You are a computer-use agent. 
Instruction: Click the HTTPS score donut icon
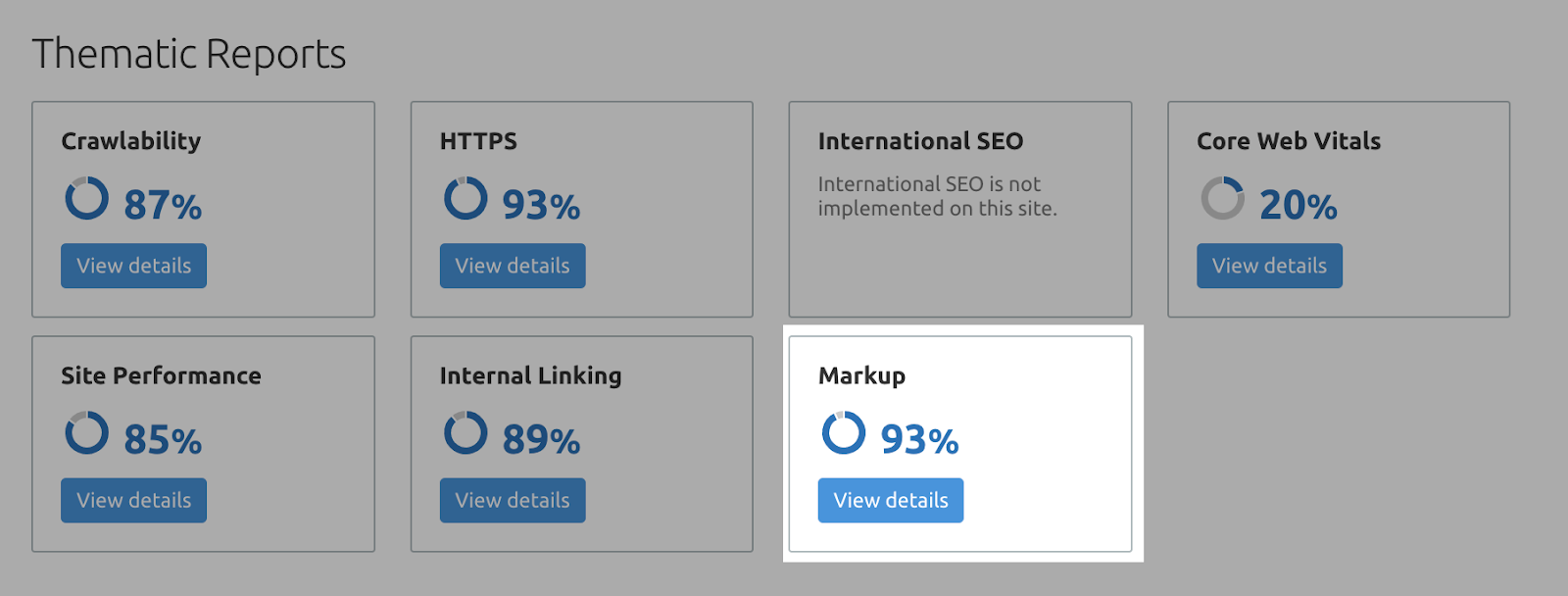pos(465,198)
